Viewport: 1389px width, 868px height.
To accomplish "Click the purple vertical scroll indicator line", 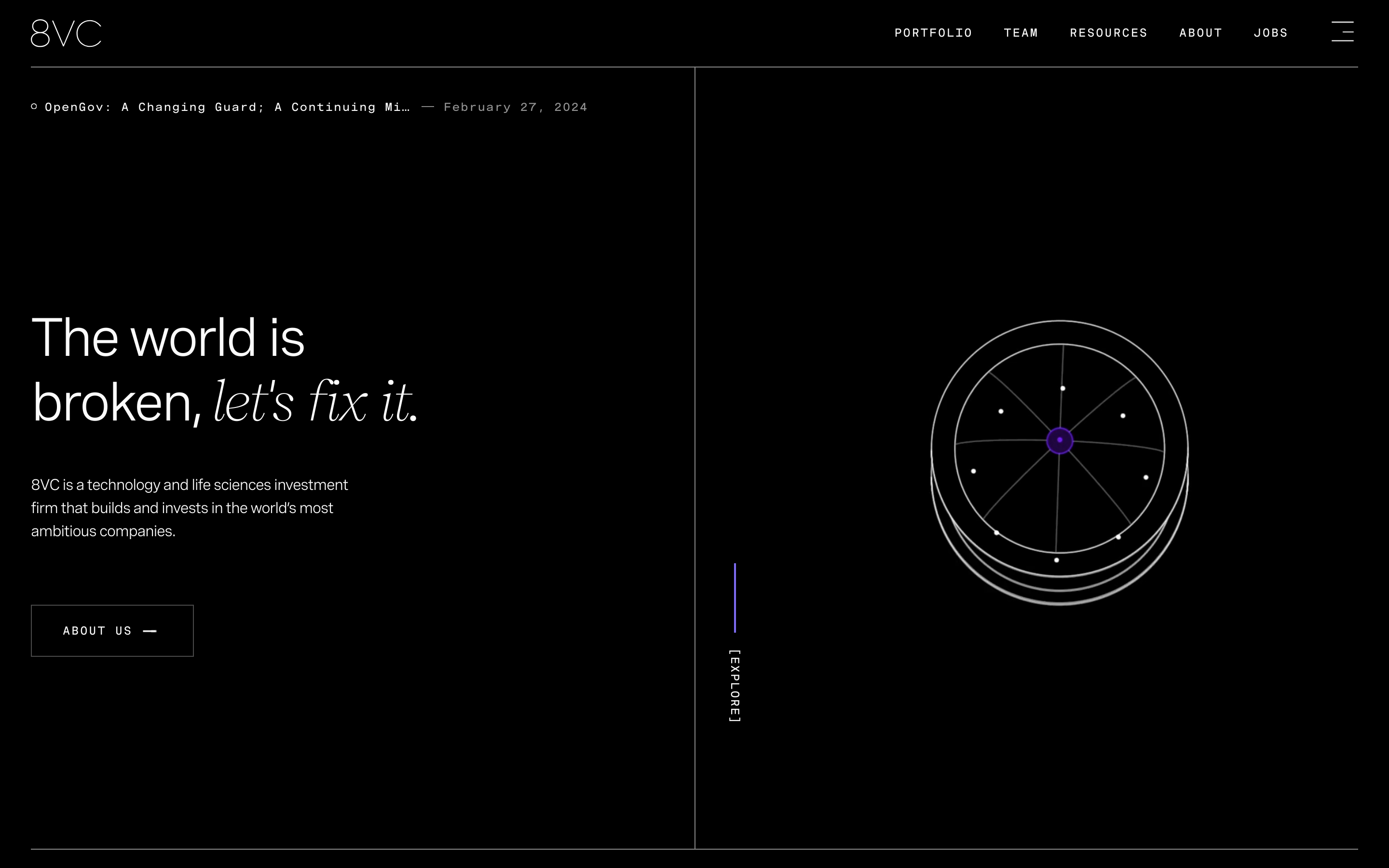I will coord(735,597).
